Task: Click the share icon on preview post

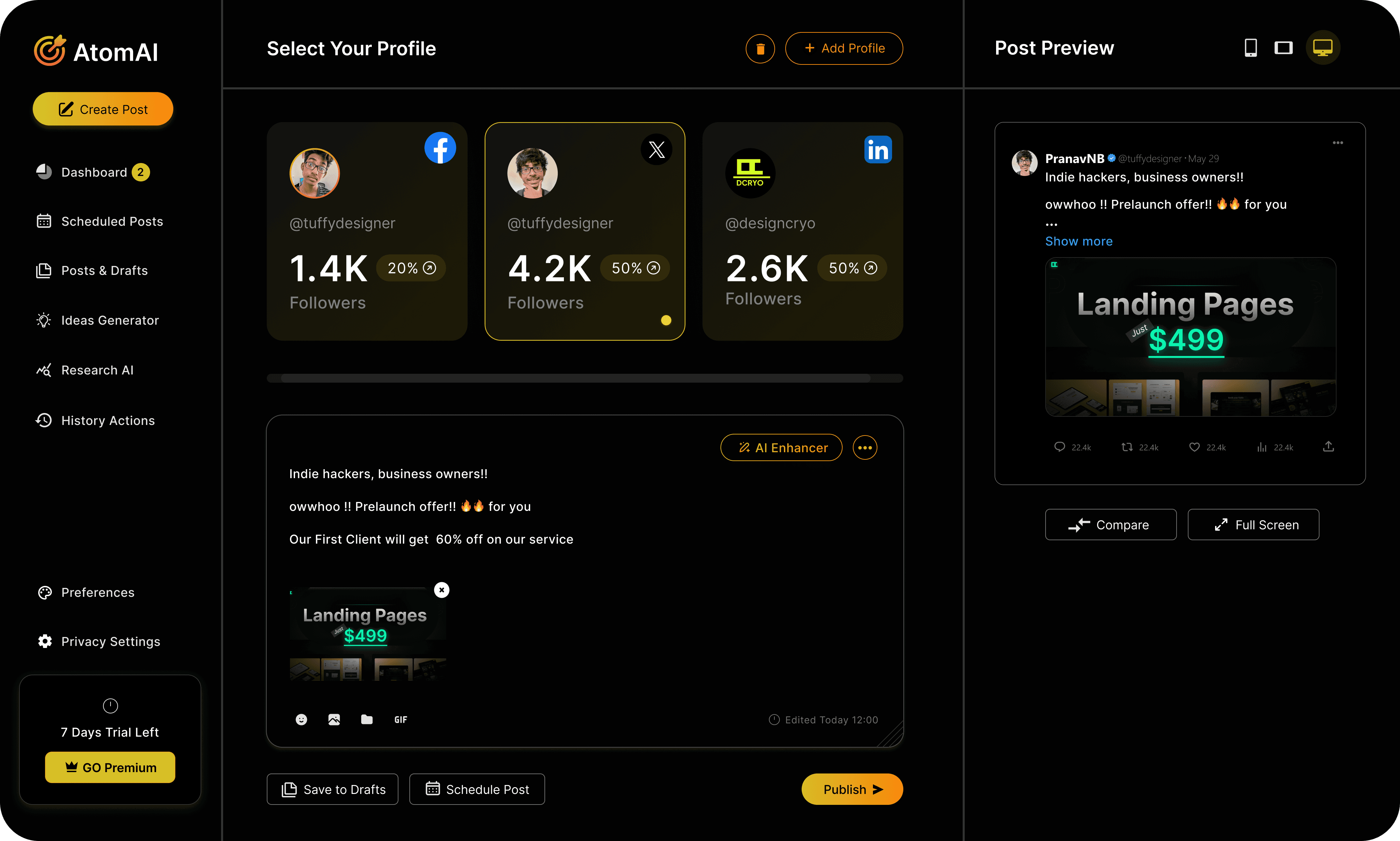Action: coord(1328,447)
